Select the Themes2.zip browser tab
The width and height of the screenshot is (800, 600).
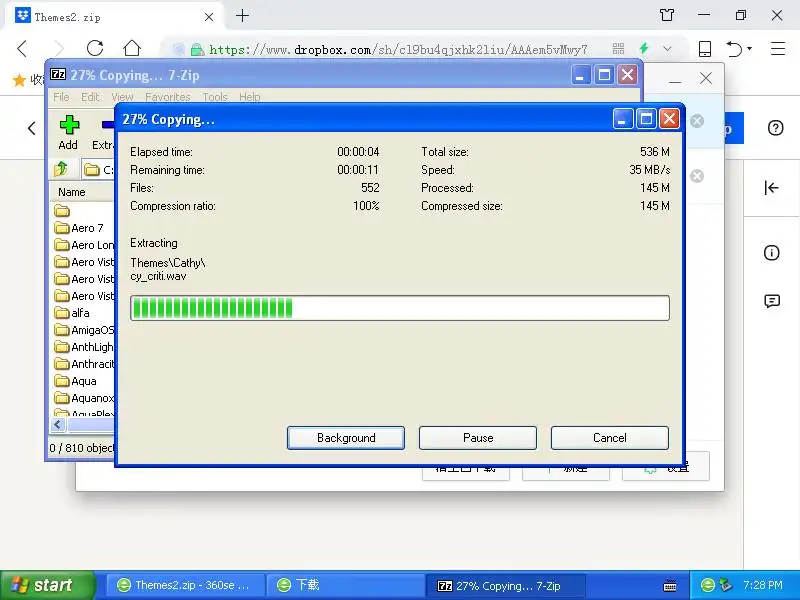(x=115, y=17)
